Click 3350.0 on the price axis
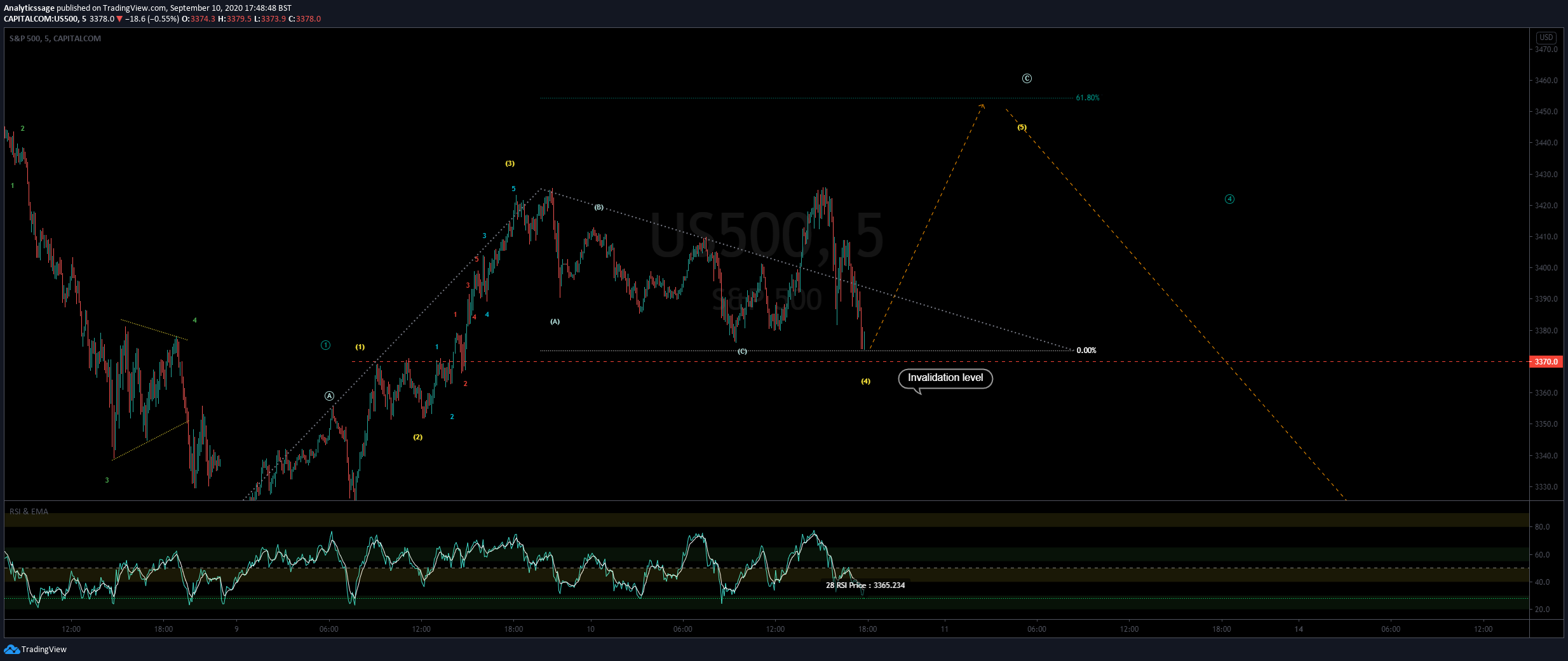 click(1546, 424)
